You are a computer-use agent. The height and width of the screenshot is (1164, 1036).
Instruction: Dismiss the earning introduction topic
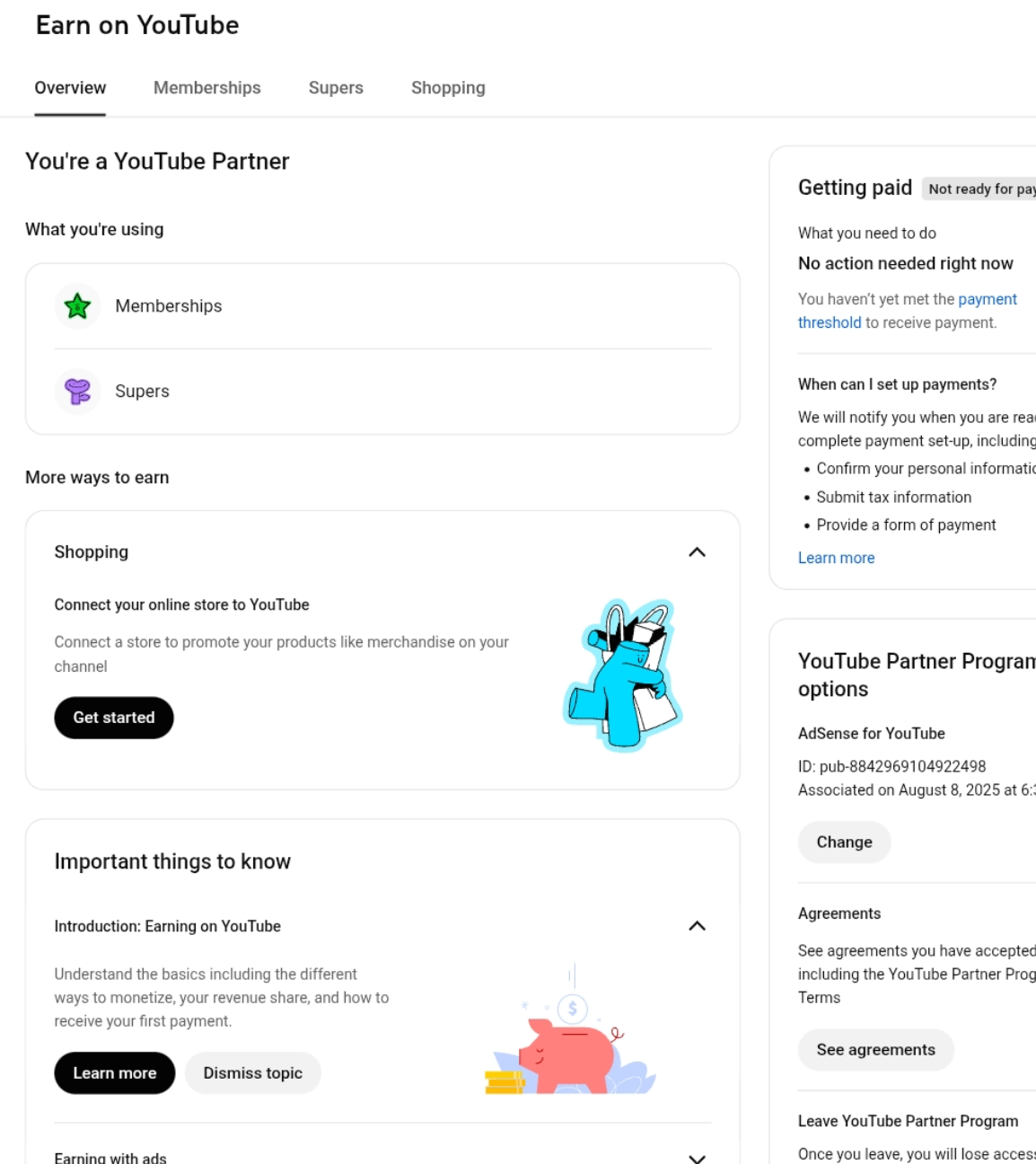252,1073
